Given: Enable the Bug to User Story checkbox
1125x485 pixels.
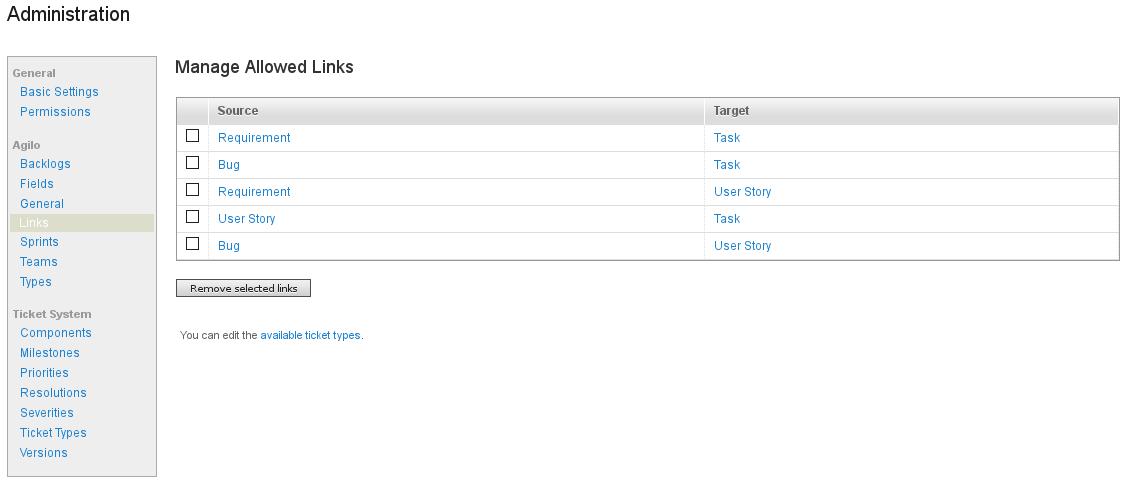Looking at the screenshot, I should pyautogui.click(x=193, y=244).
